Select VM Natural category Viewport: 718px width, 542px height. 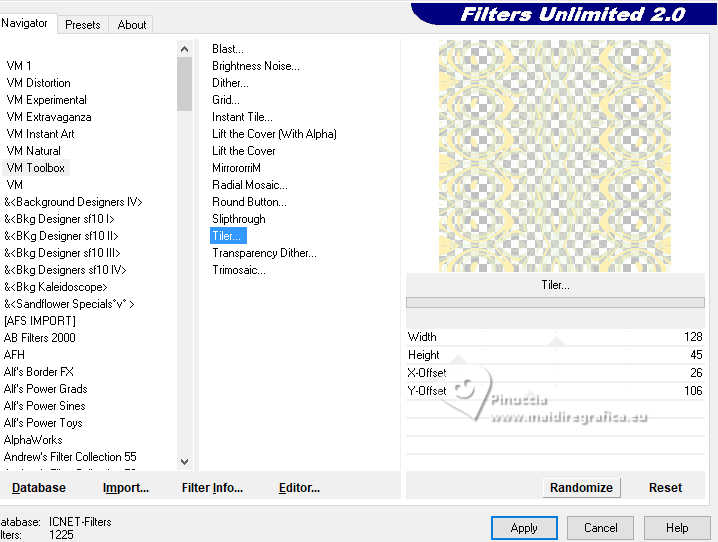[33, 151]
